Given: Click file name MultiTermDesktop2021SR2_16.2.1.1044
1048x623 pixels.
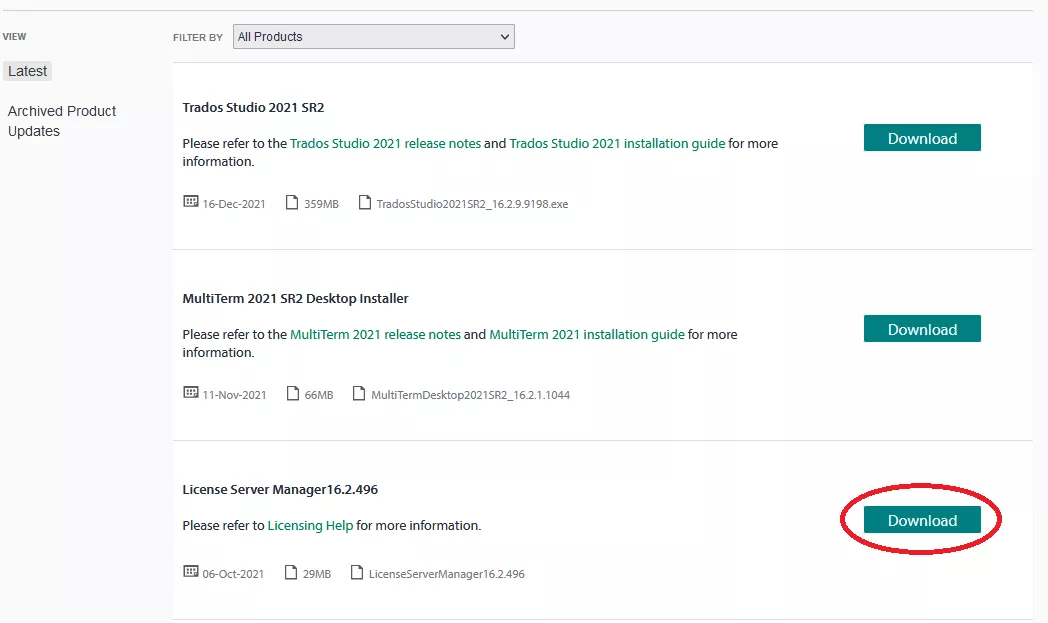Looking at the screenshot, I should 471,395.
